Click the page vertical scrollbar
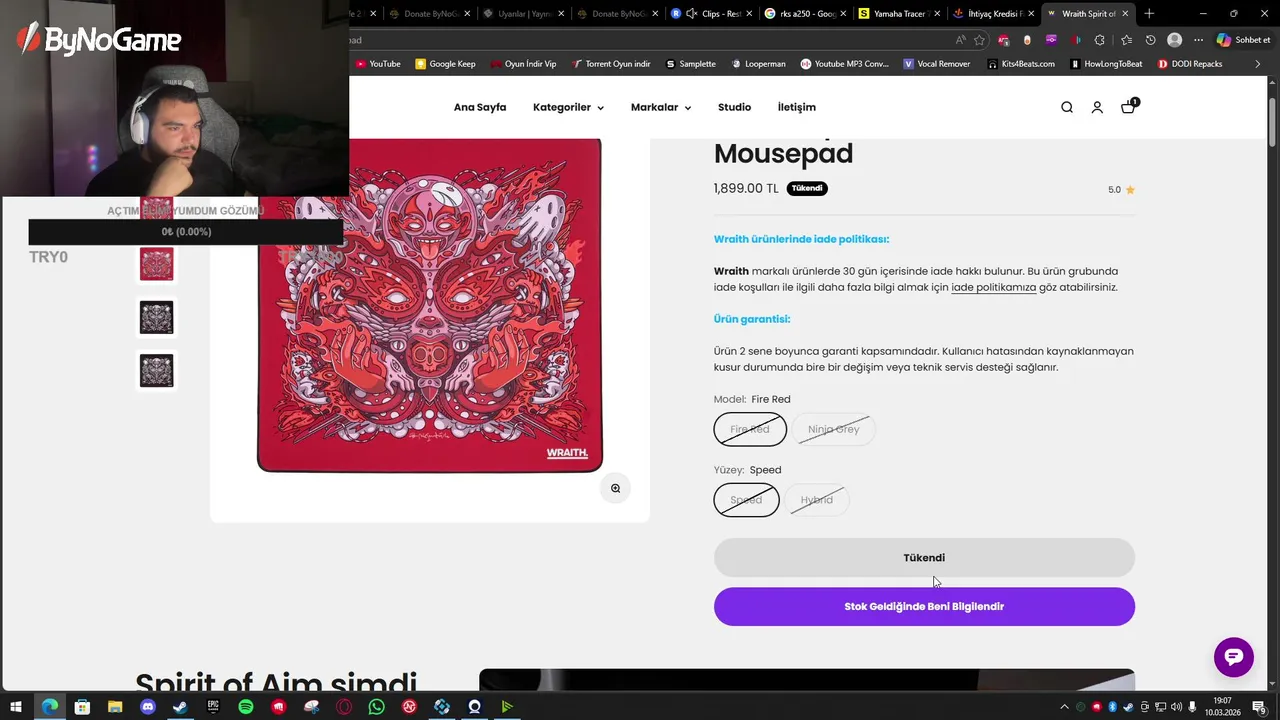This screenshot has width=1280, height=720. (x=1273, y=122)
